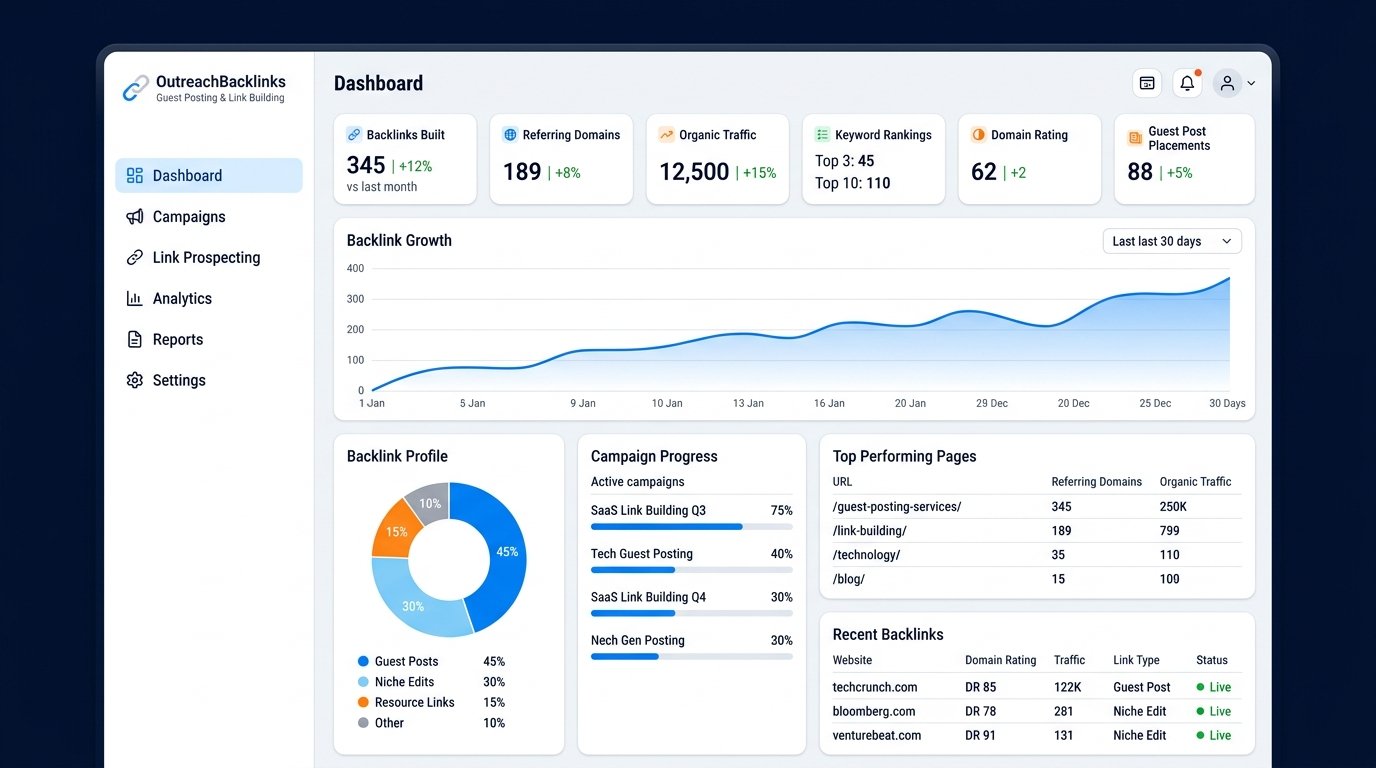This screenshot has width=1376, height=768.
Task: Open venturebeat.com backlink entry
Action: [x=877, y=736]
